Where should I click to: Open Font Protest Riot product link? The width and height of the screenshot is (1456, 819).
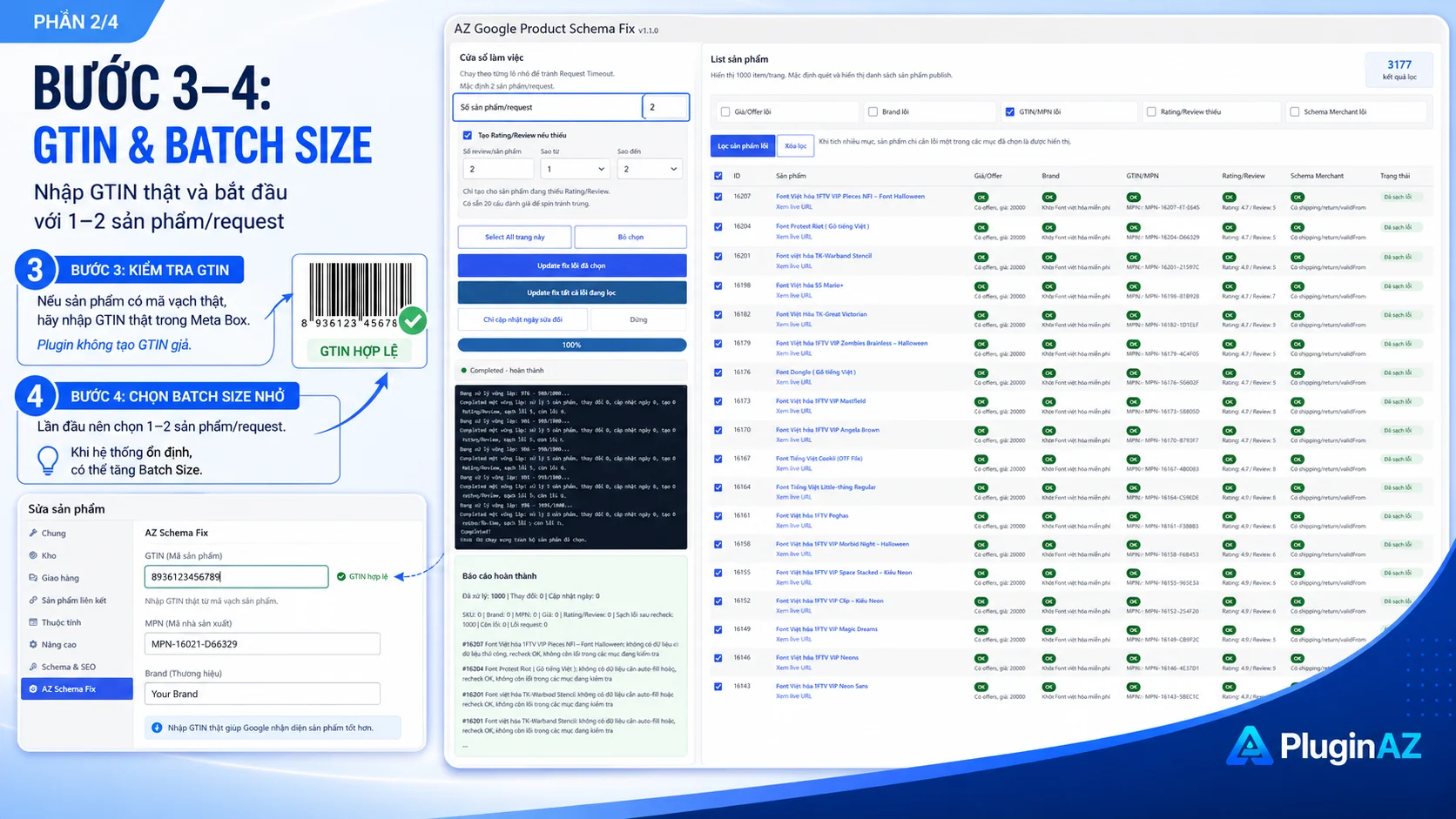tap(822, 226)
